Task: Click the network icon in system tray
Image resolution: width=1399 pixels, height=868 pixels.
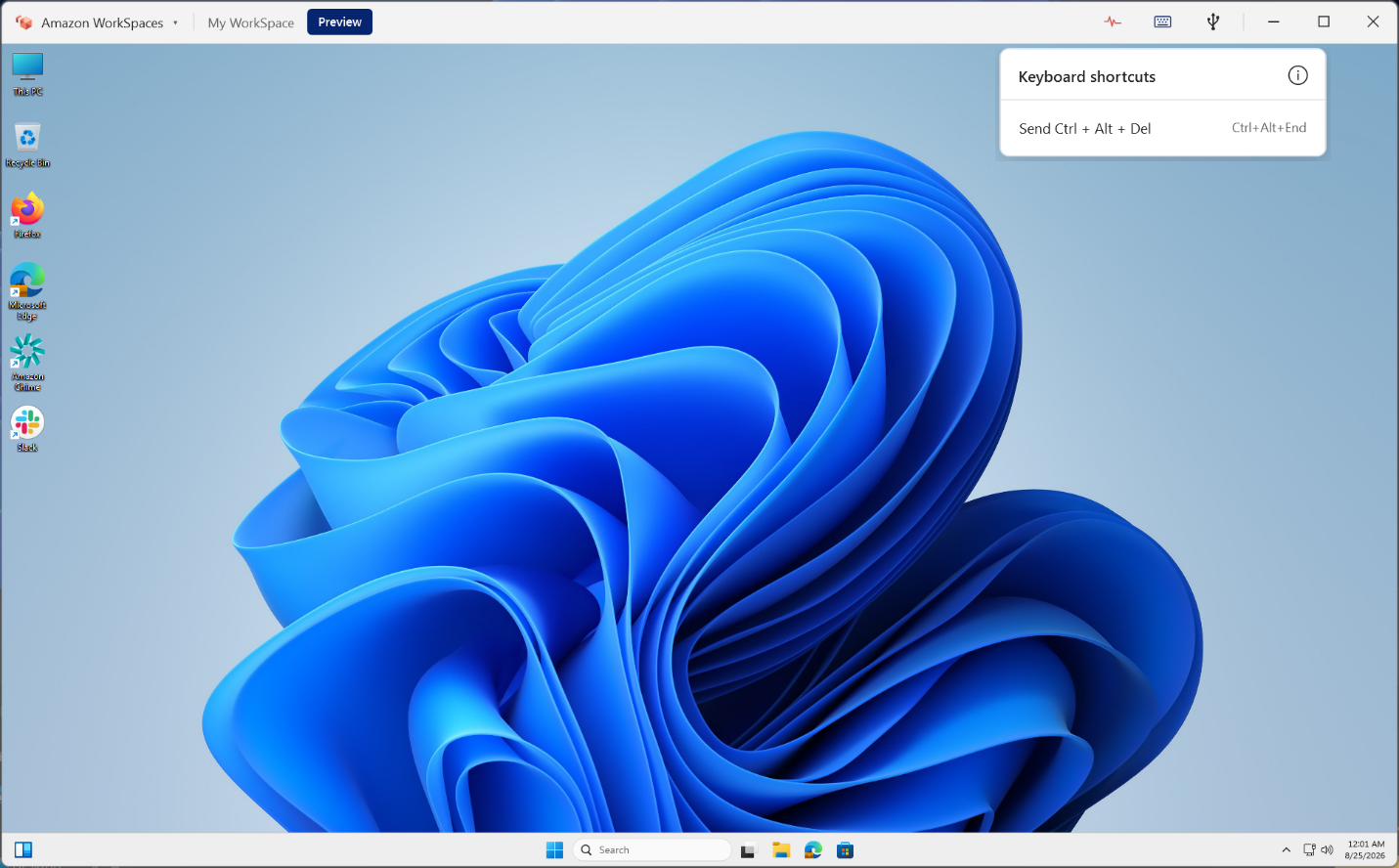Action: click(1310, 849)
